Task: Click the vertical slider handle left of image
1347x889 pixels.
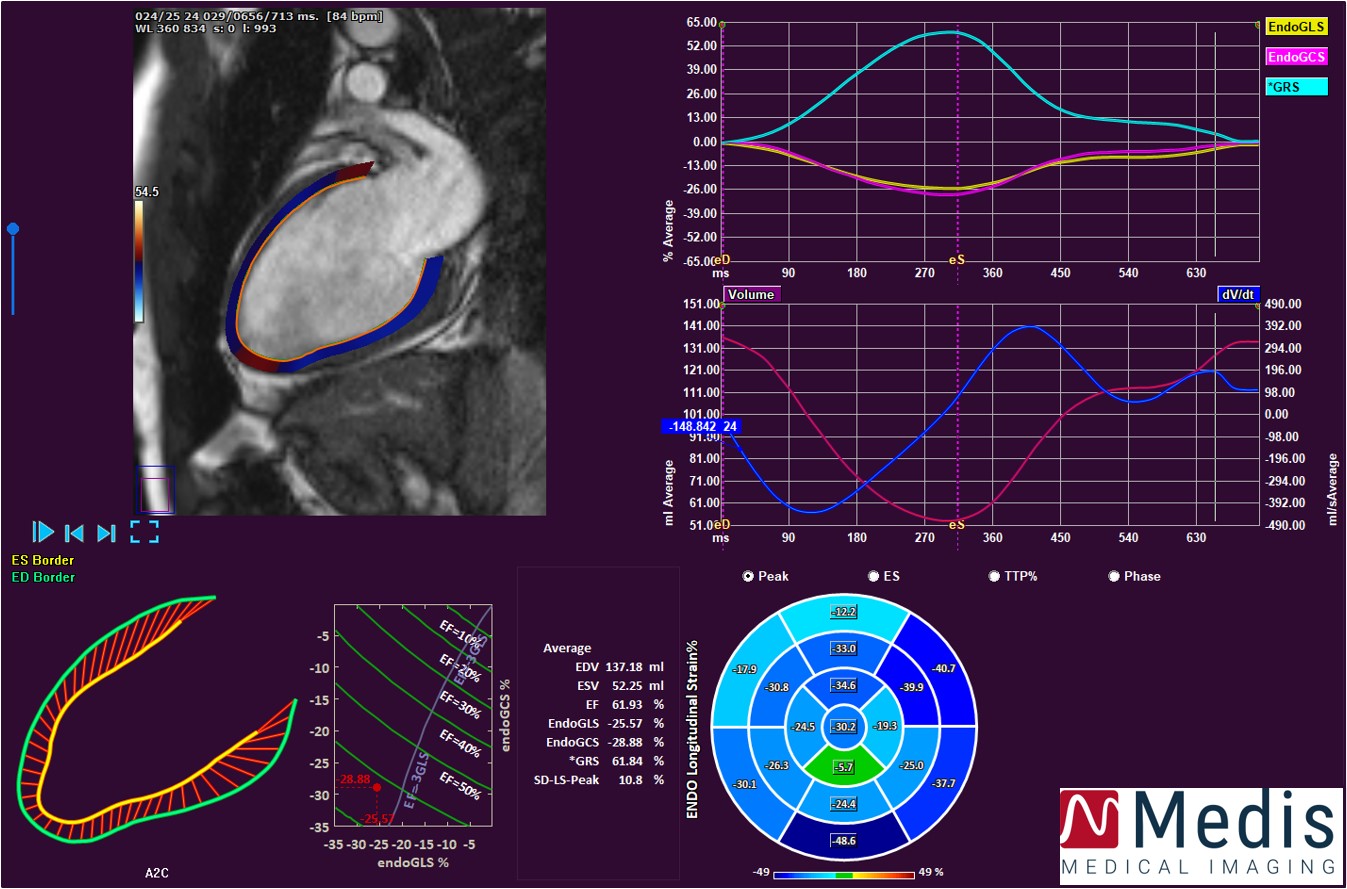Action: pyautogui.click(x=13, y=229)
